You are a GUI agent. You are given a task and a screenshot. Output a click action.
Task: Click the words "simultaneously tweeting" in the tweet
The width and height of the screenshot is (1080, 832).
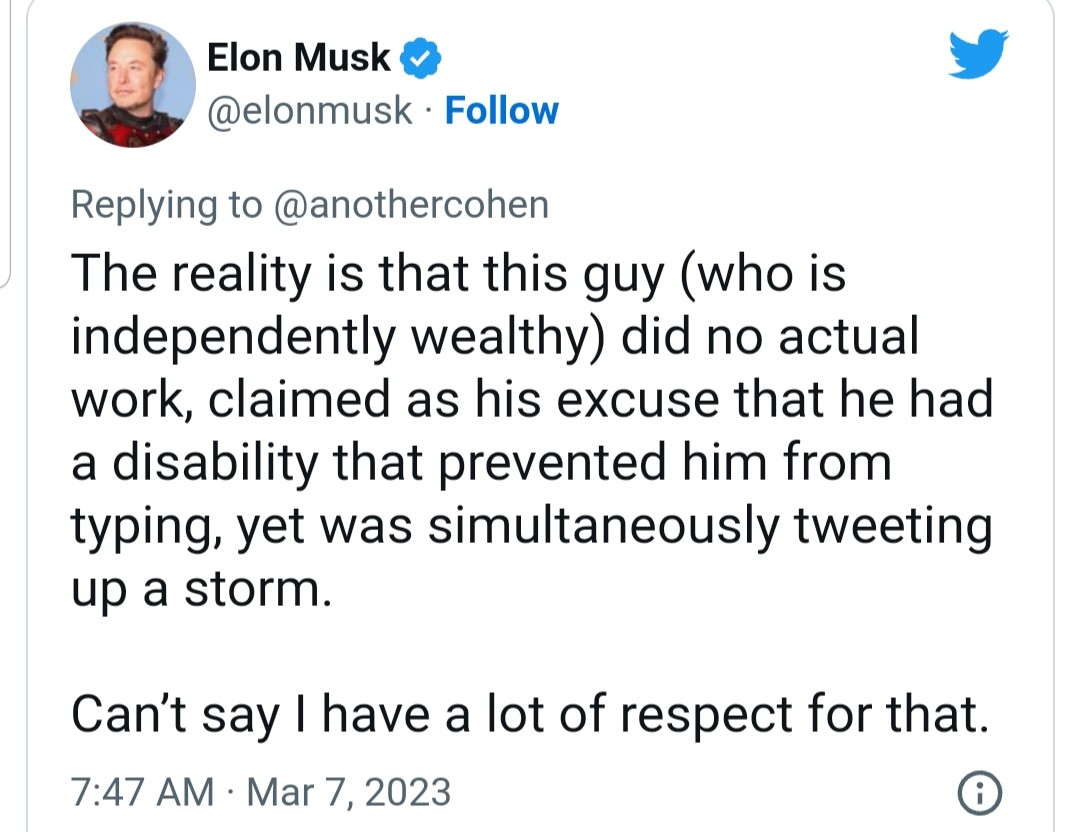click(710, 526)
